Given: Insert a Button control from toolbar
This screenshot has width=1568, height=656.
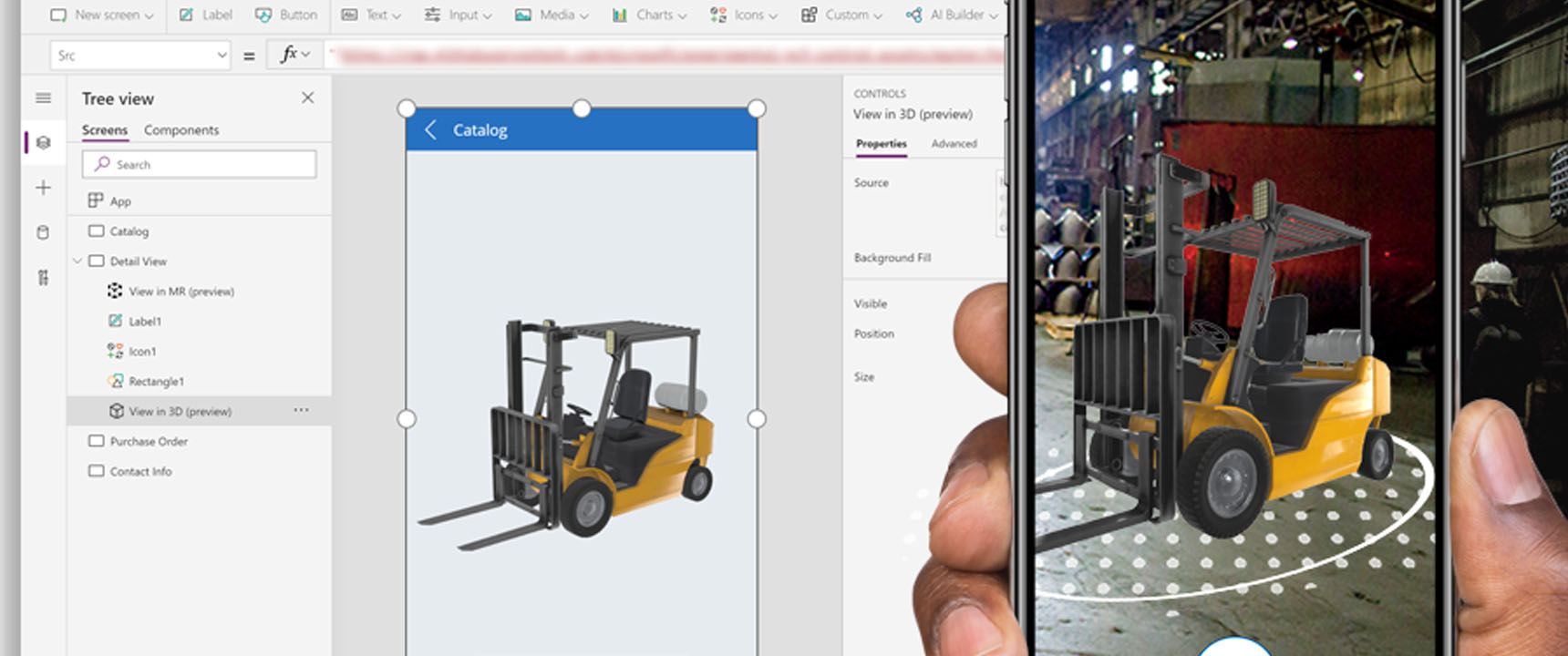Looking at the screenshot, I should [x=286, y=15].
